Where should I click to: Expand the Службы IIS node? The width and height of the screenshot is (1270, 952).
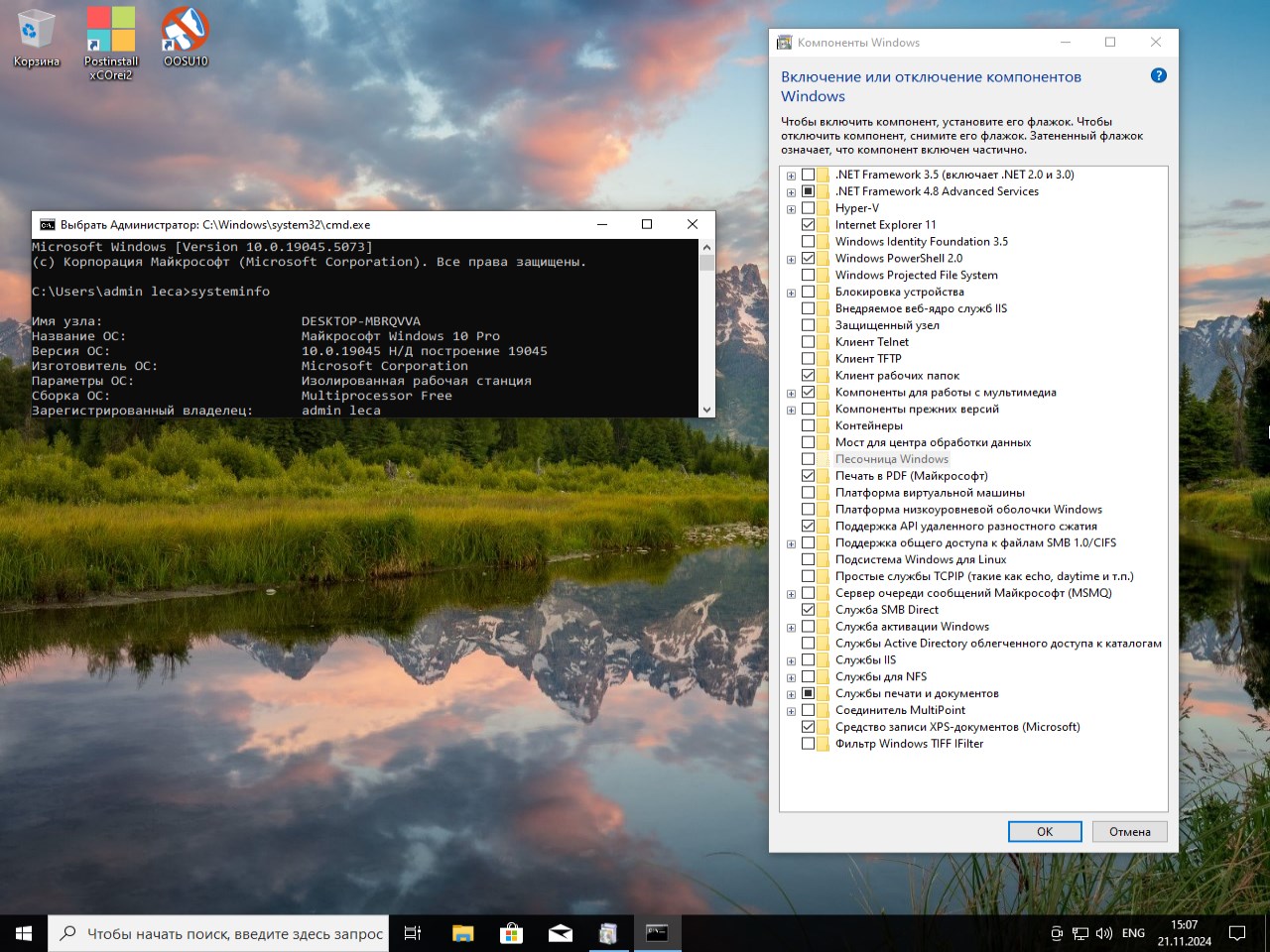(791, 660)
